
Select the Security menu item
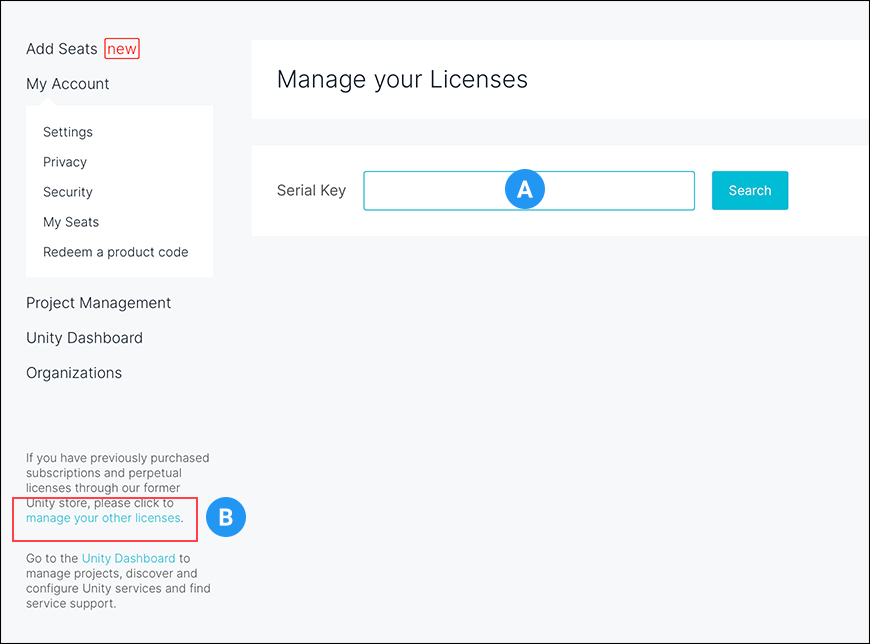[x=67, y=191]
